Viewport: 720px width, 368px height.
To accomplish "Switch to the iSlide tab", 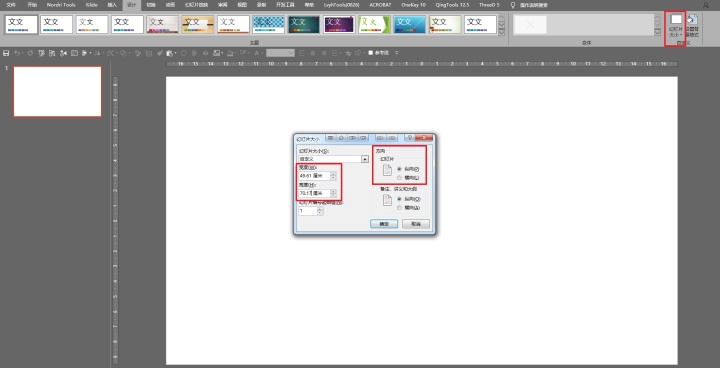I will [91, 5].
